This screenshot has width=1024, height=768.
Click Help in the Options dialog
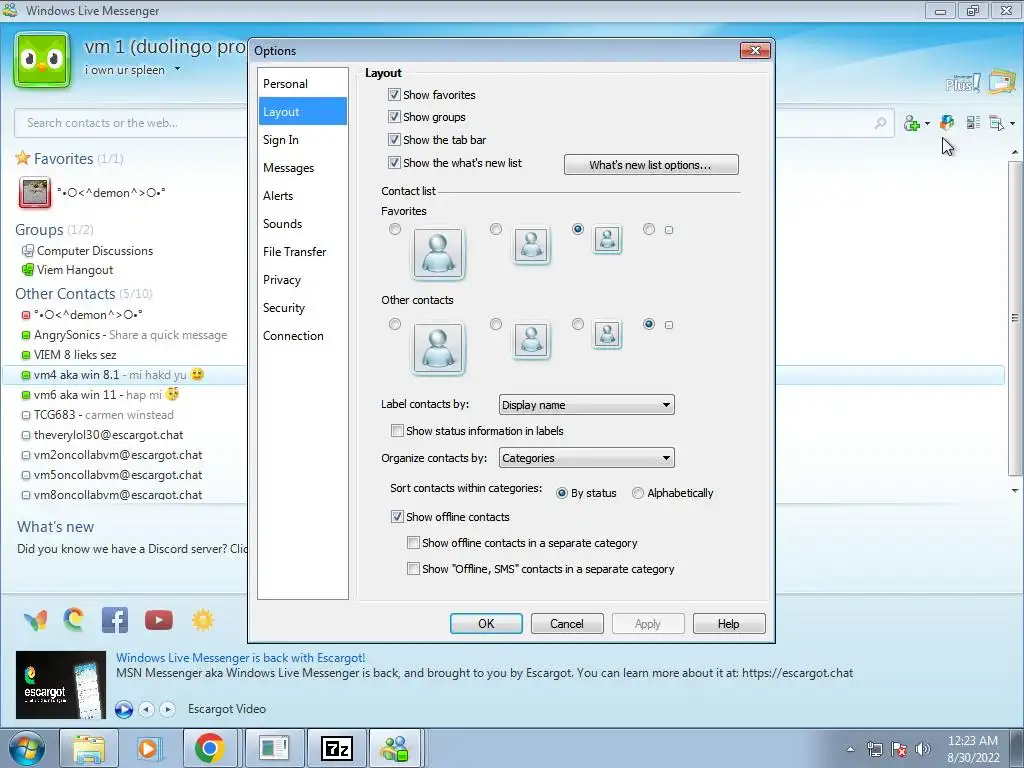pyautogui.click(x=729, y=624)
